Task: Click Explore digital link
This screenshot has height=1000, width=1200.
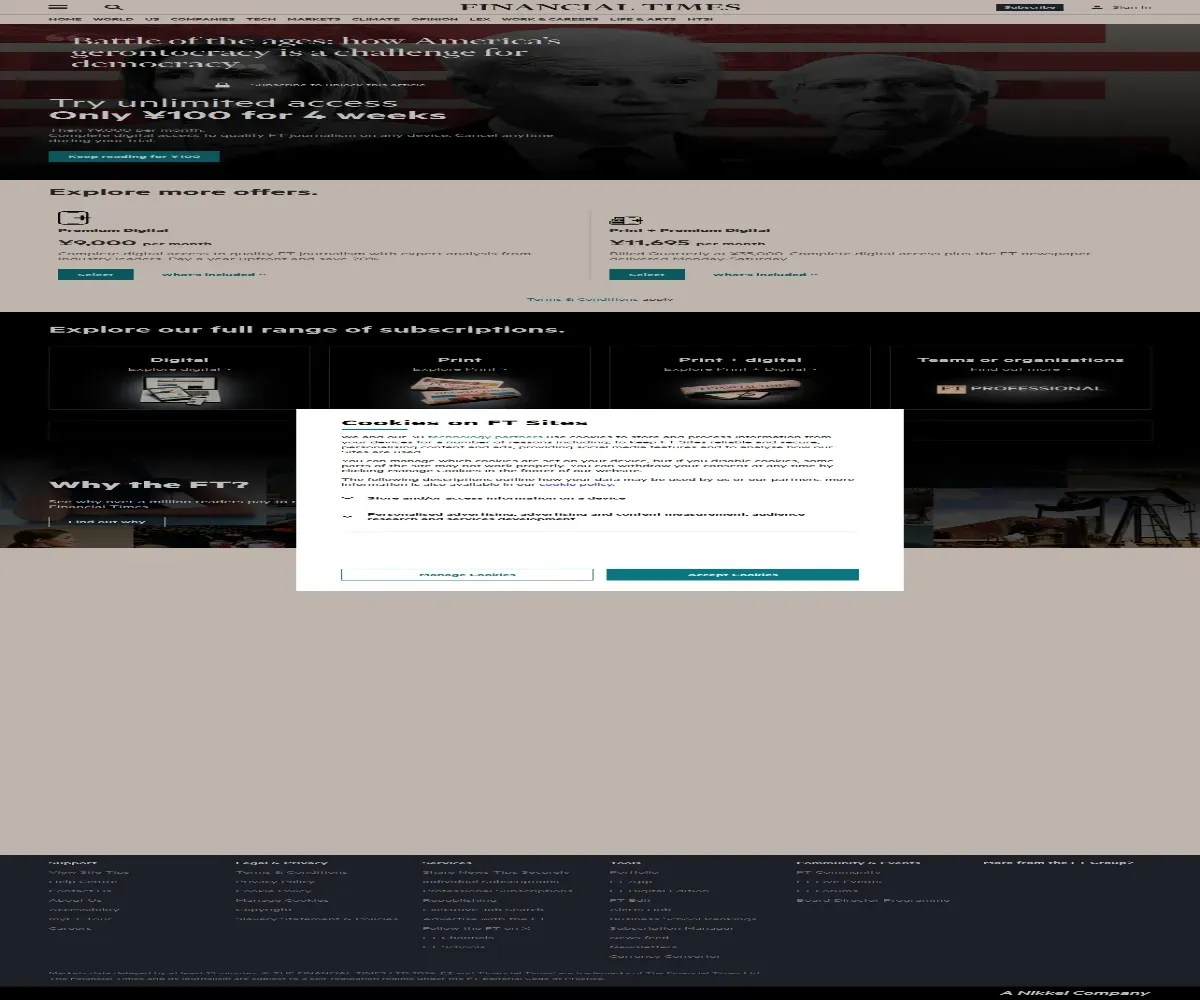Action: [180, 369]
